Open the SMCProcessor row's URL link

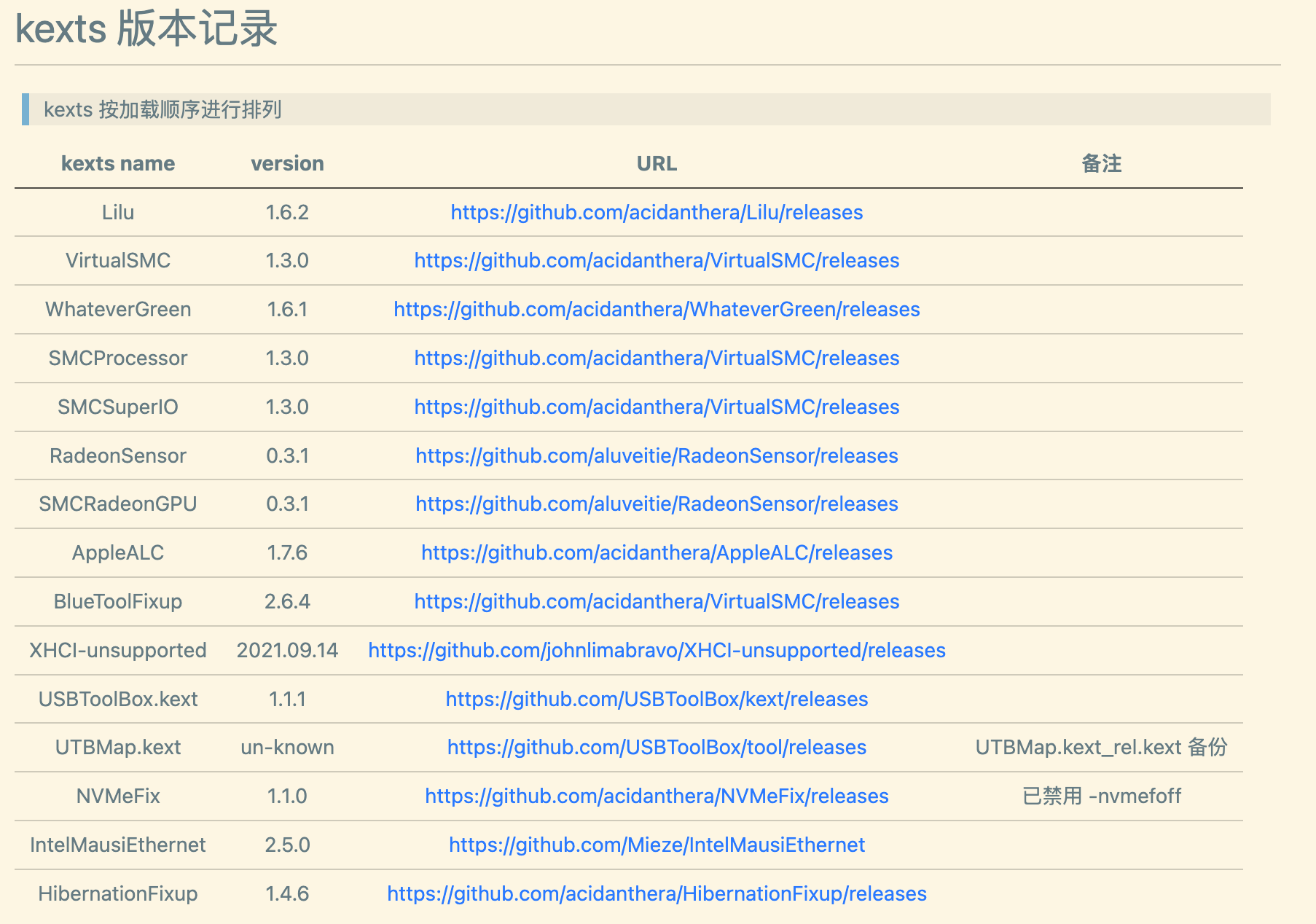tap(657, 358)
